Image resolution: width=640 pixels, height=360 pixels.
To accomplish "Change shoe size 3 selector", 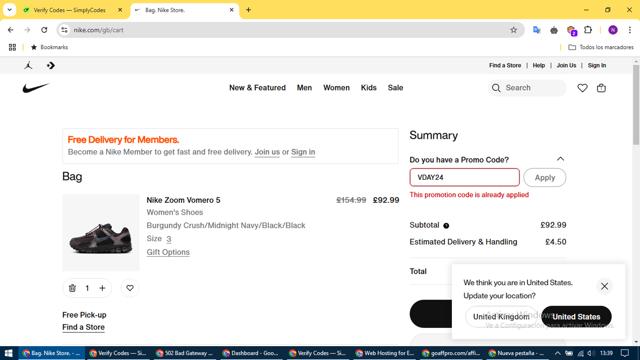I will coord(169,239).
